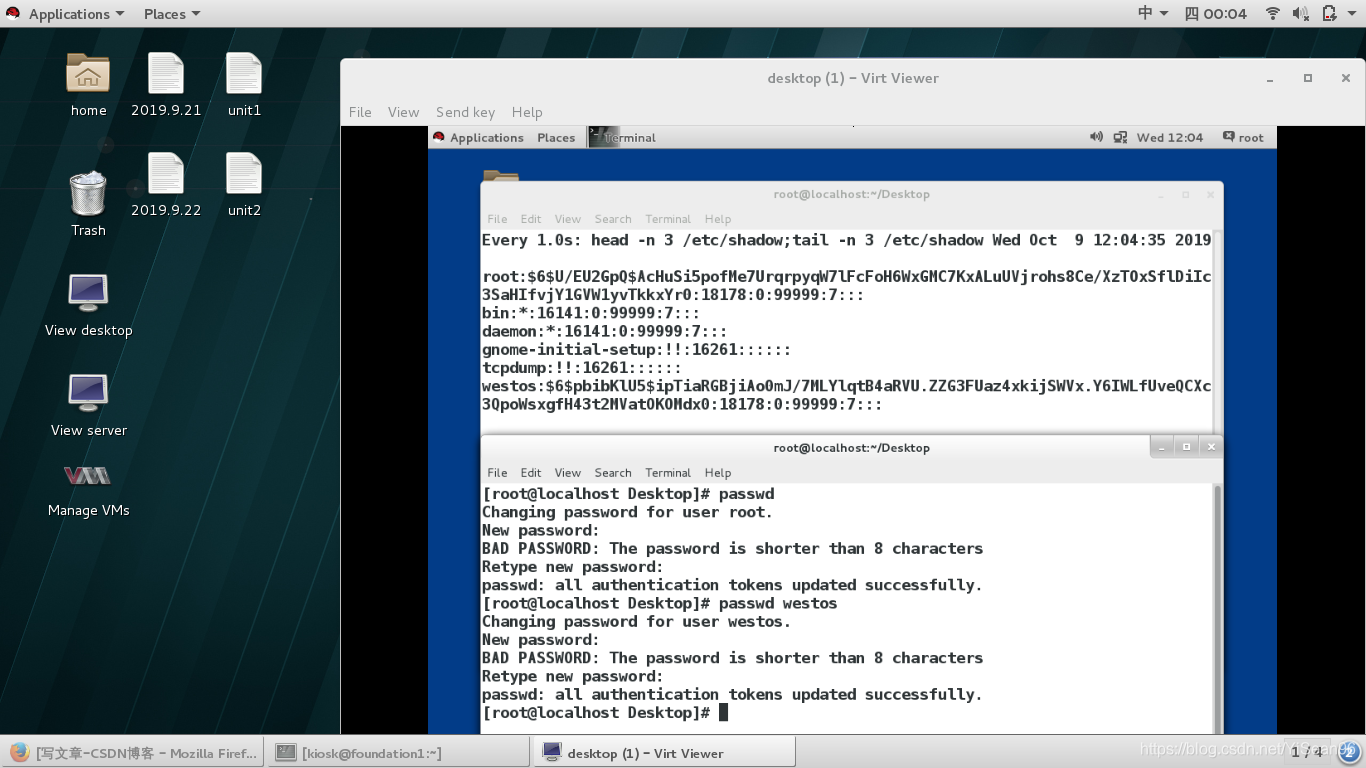Click the 'daemon:*:16141:0:99999:7:::' line
This screenshot has width=1366, height=768.
click(605, 331)
